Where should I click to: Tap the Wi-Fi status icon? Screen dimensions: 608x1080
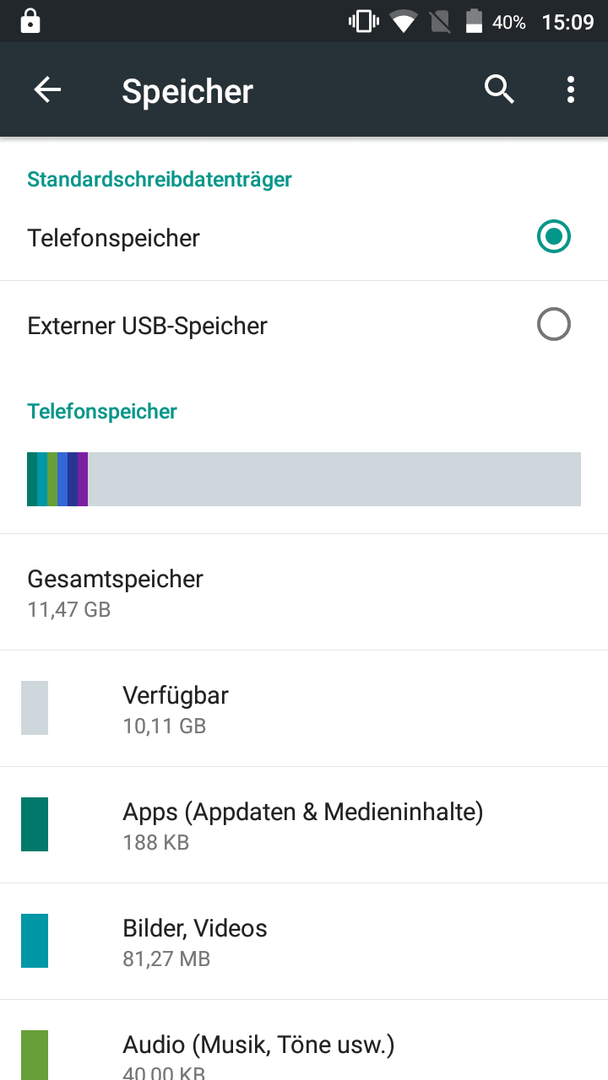[x=404, y=21]
